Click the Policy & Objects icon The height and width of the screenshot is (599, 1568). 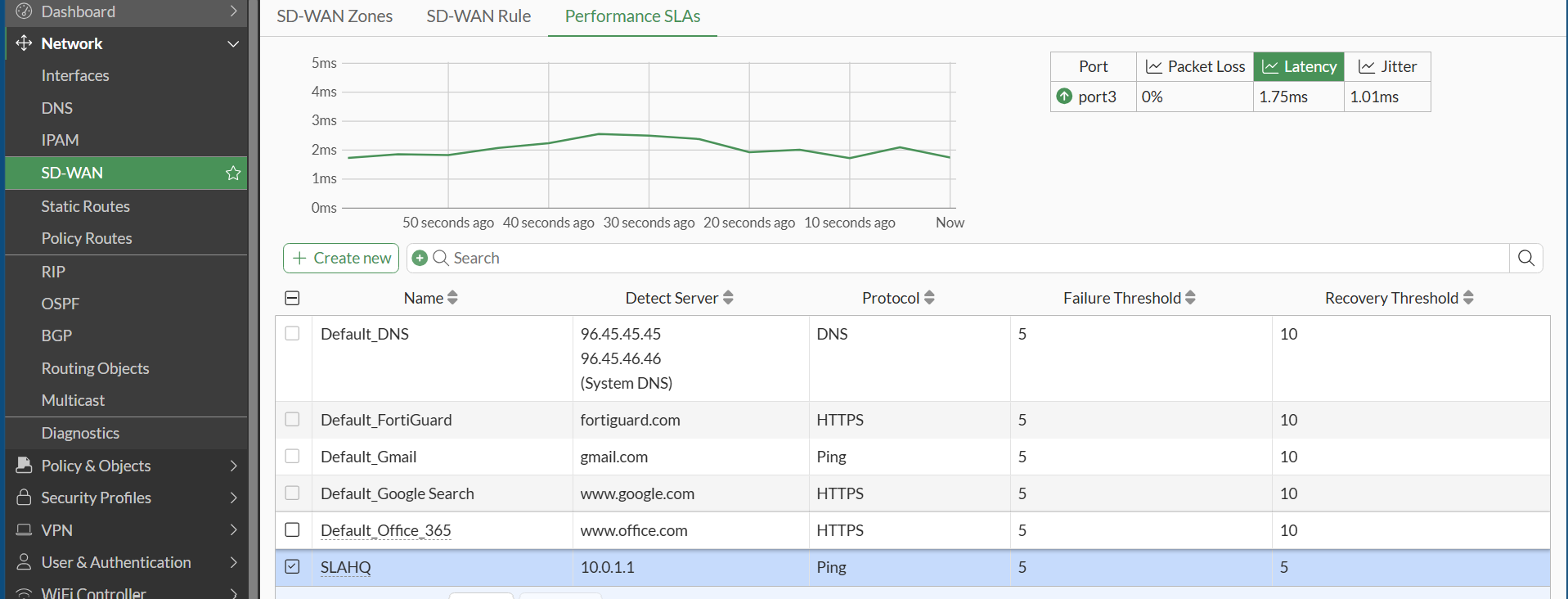click(24, 465)
